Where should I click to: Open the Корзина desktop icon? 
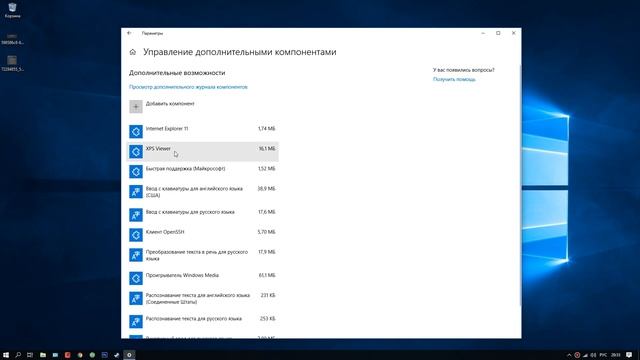pos(12,10)
